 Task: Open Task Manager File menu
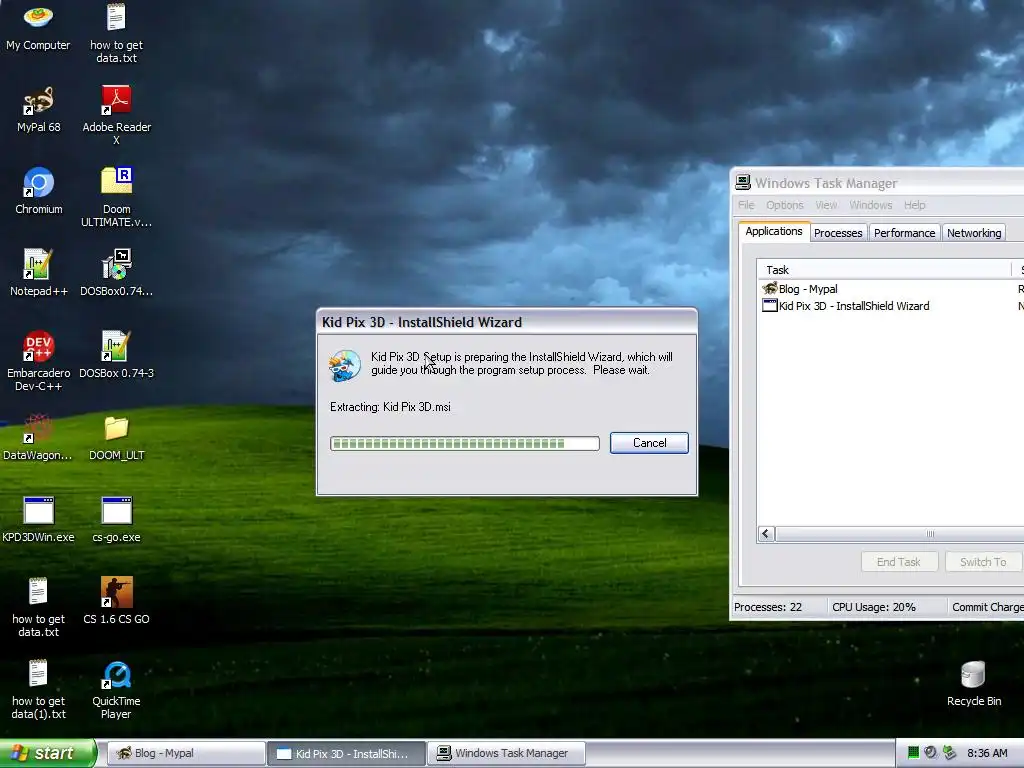pos(746,205)
